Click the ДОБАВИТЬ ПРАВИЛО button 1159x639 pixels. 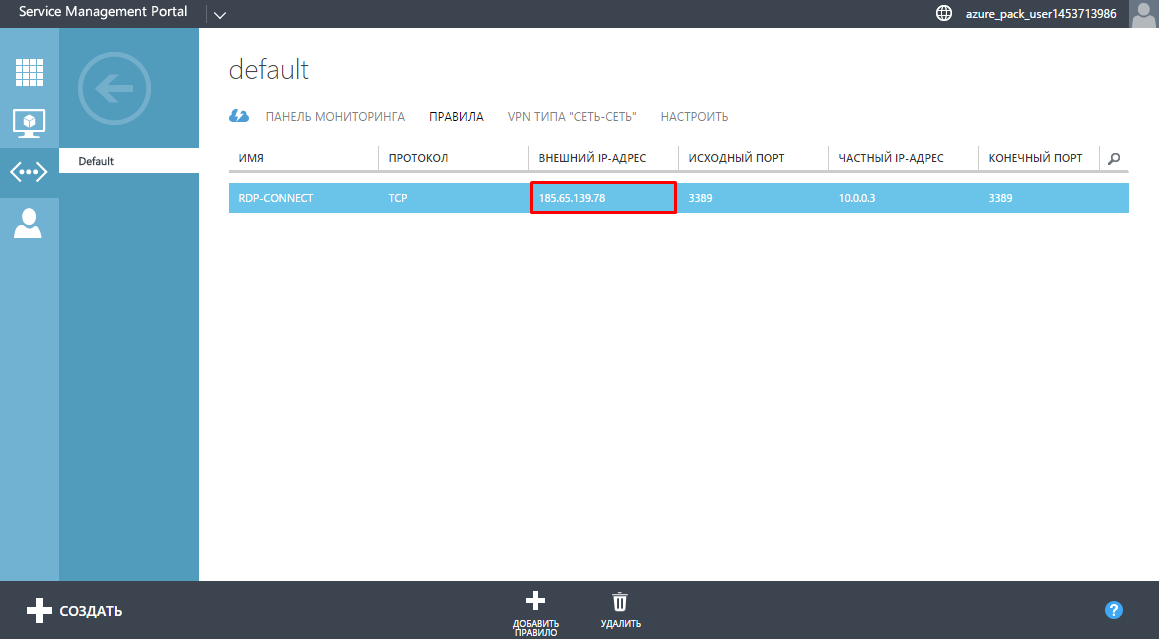(x=536, y=612)
